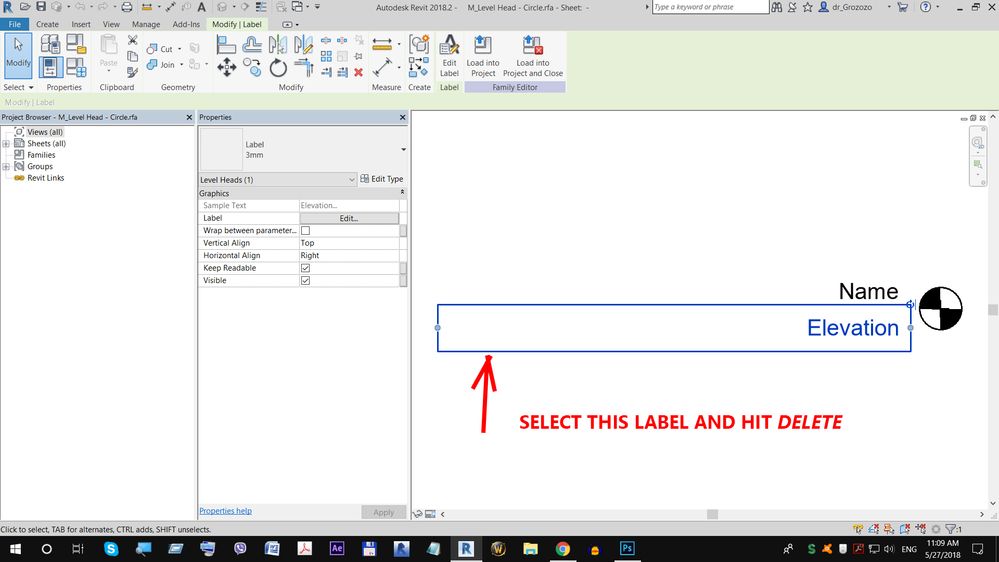Open the File tab
The image size is (999, 562).
tap(15, 24)
